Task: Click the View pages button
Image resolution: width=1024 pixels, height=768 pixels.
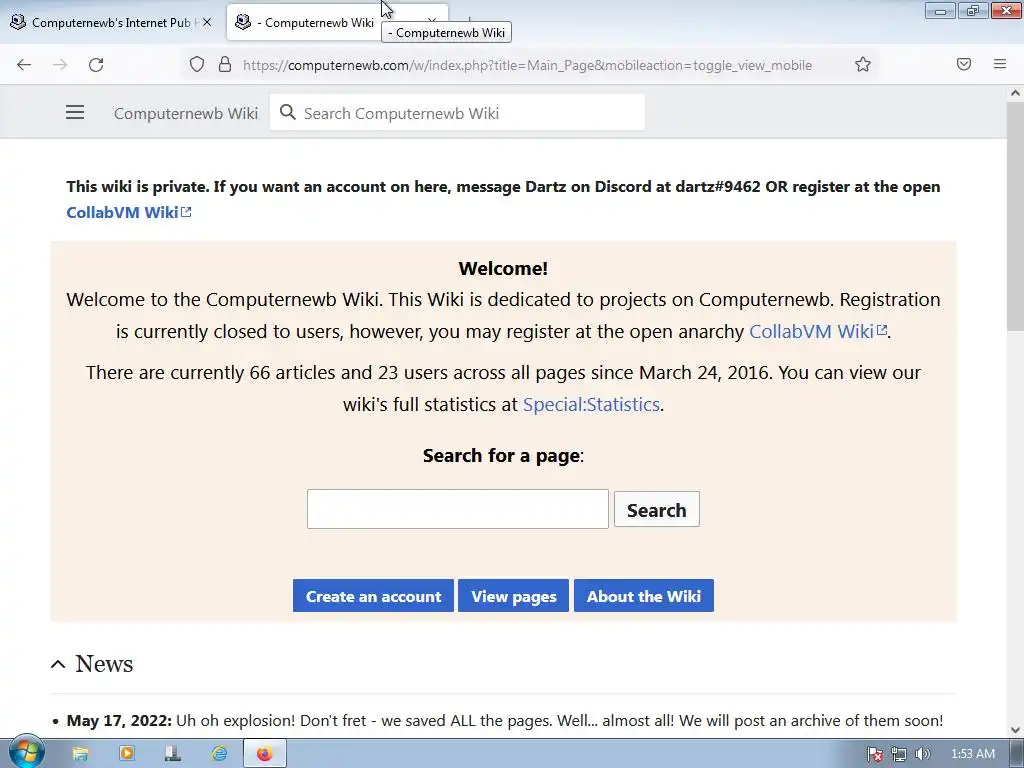Action: pos(513,596)
